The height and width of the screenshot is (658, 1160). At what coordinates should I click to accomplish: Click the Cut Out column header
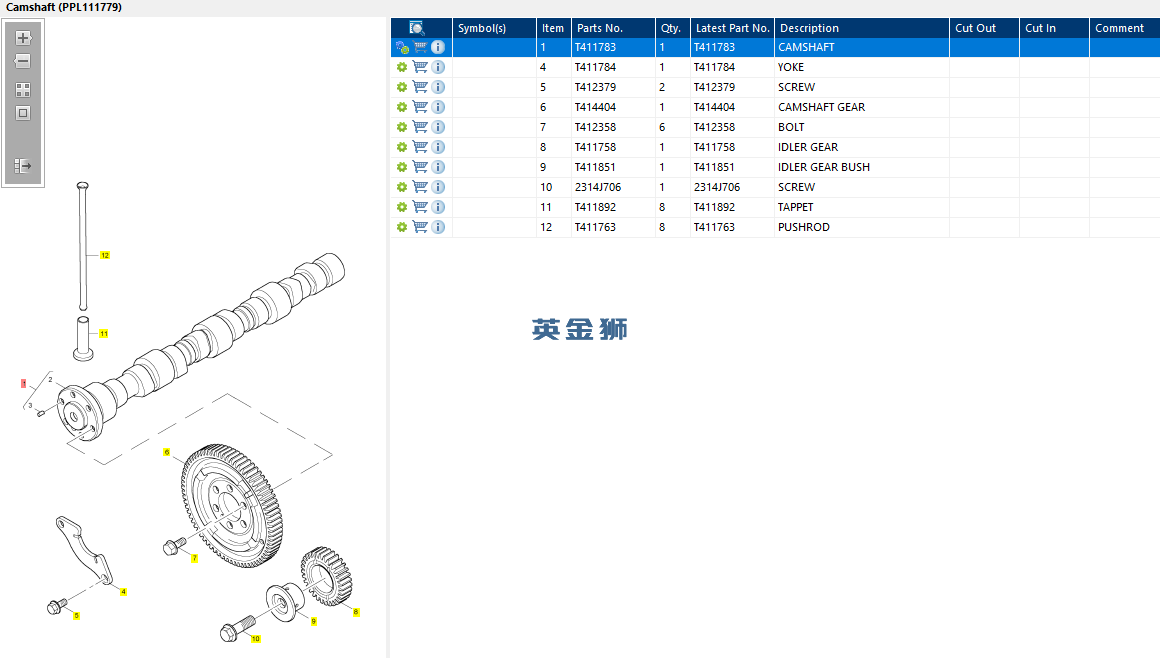(984, 28)
